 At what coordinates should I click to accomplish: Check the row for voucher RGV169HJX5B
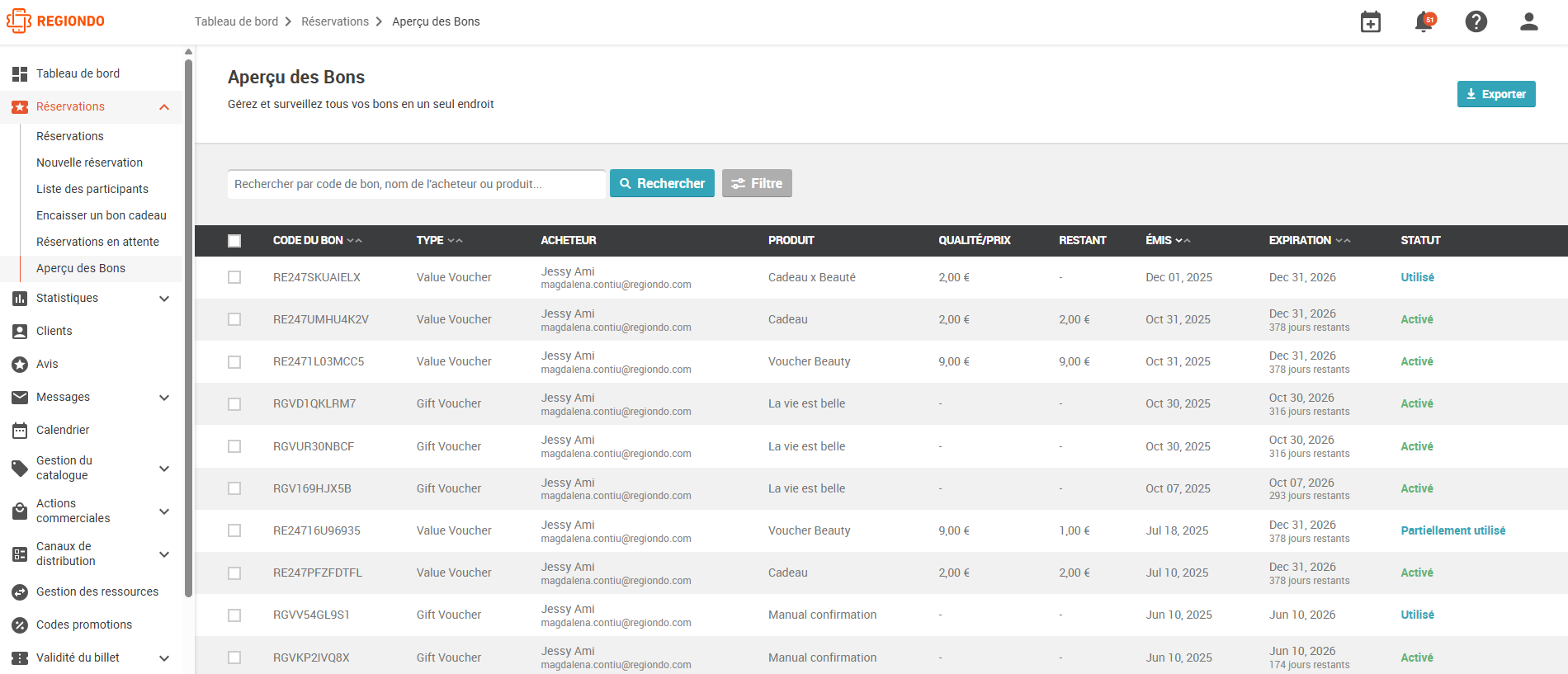pyautogui.click(x=234, y=488)
